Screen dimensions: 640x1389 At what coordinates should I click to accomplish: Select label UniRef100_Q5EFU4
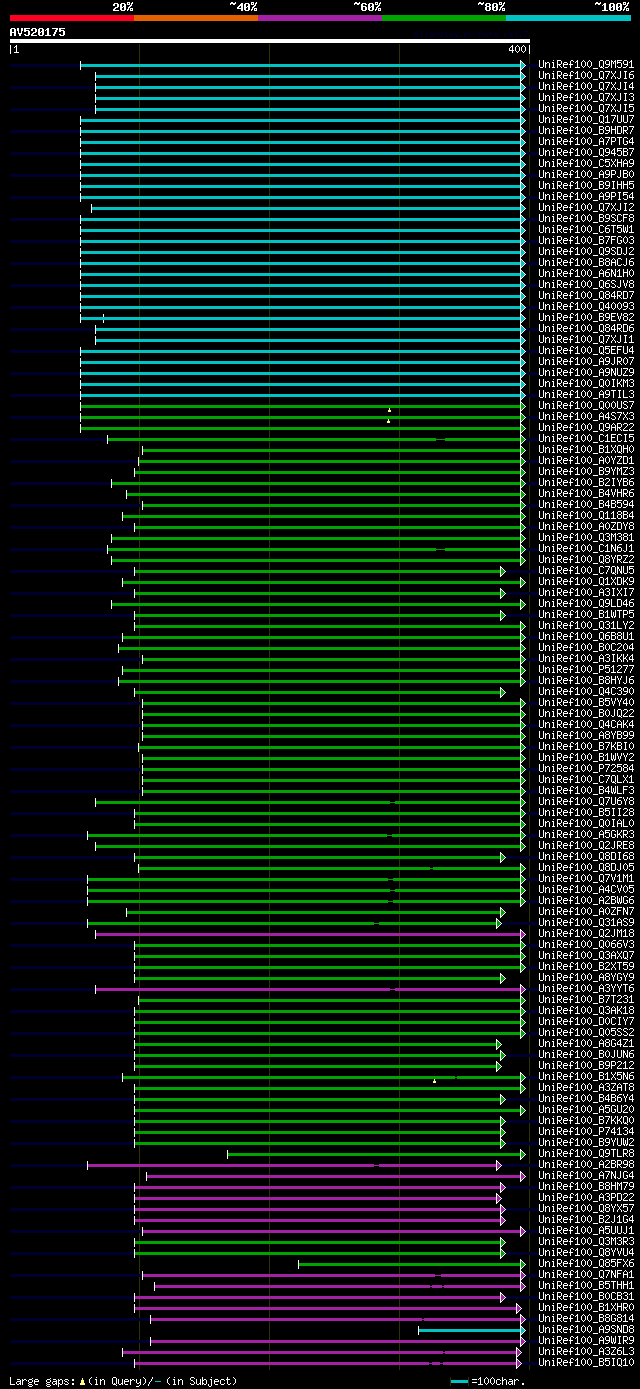point(586,350)
